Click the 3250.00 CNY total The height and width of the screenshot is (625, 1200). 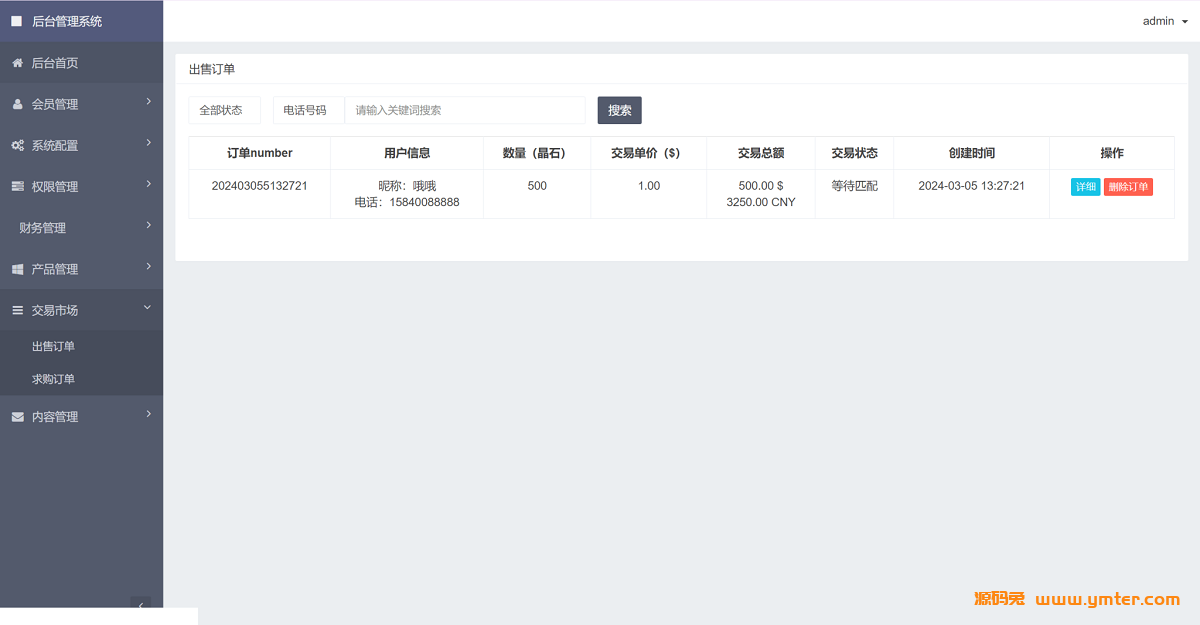tap(761, 202)
